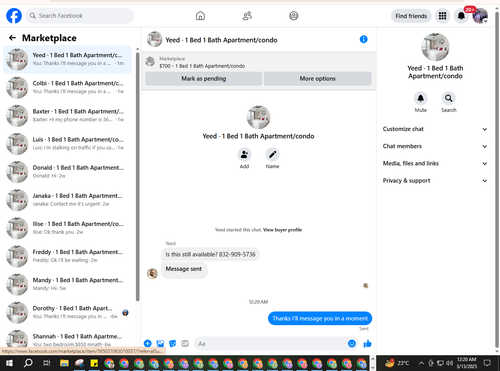500x371 pixels.
Task: Click the chat header title Yeed - 1 Bed 1 Bath
Action: point(221,40)
